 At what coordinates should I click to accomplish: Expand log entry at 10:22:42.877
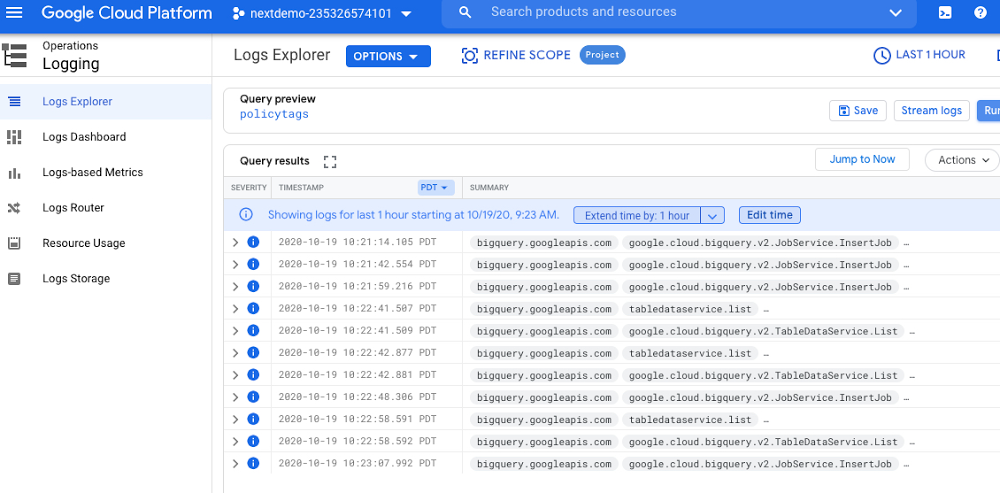pos(235,353)
